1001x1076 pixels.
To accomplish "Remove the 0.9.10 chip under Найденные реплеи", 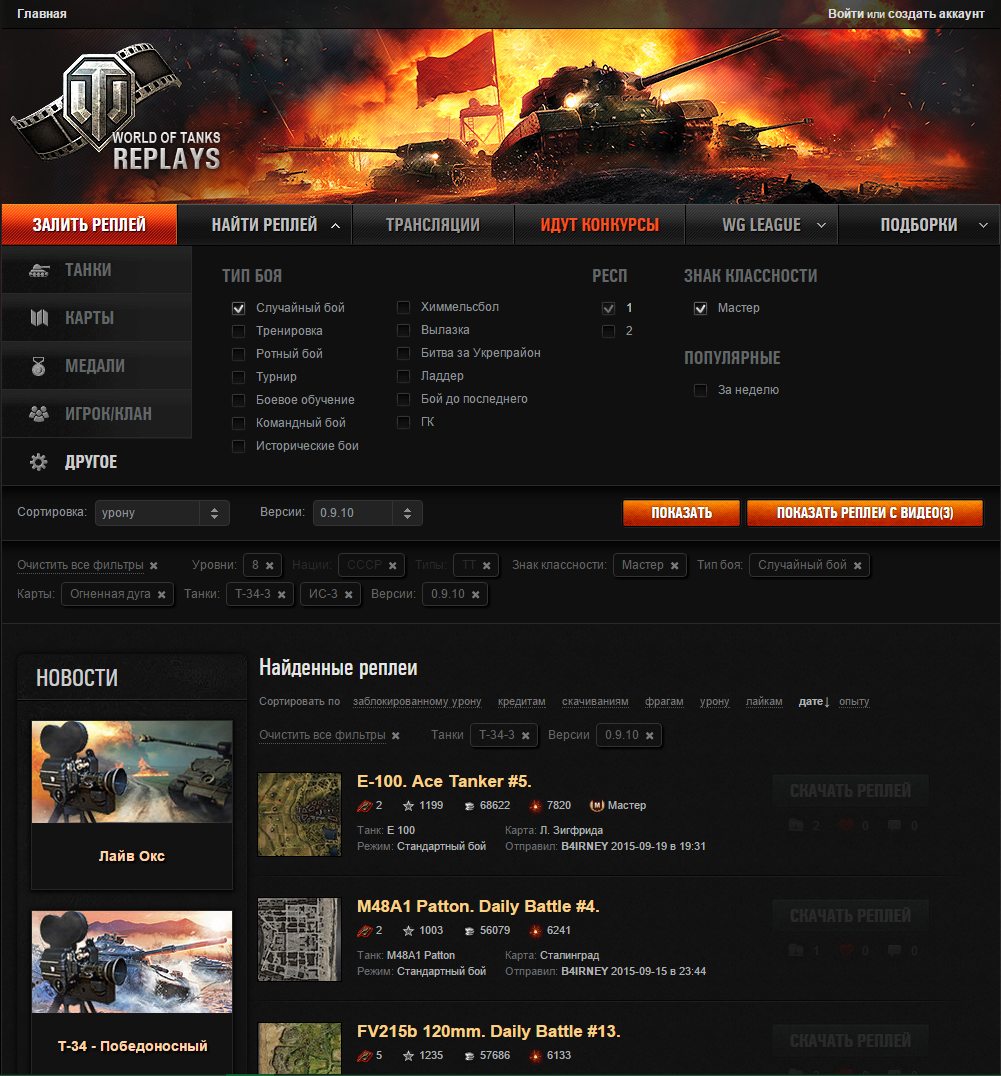I will tap(649, 736).
